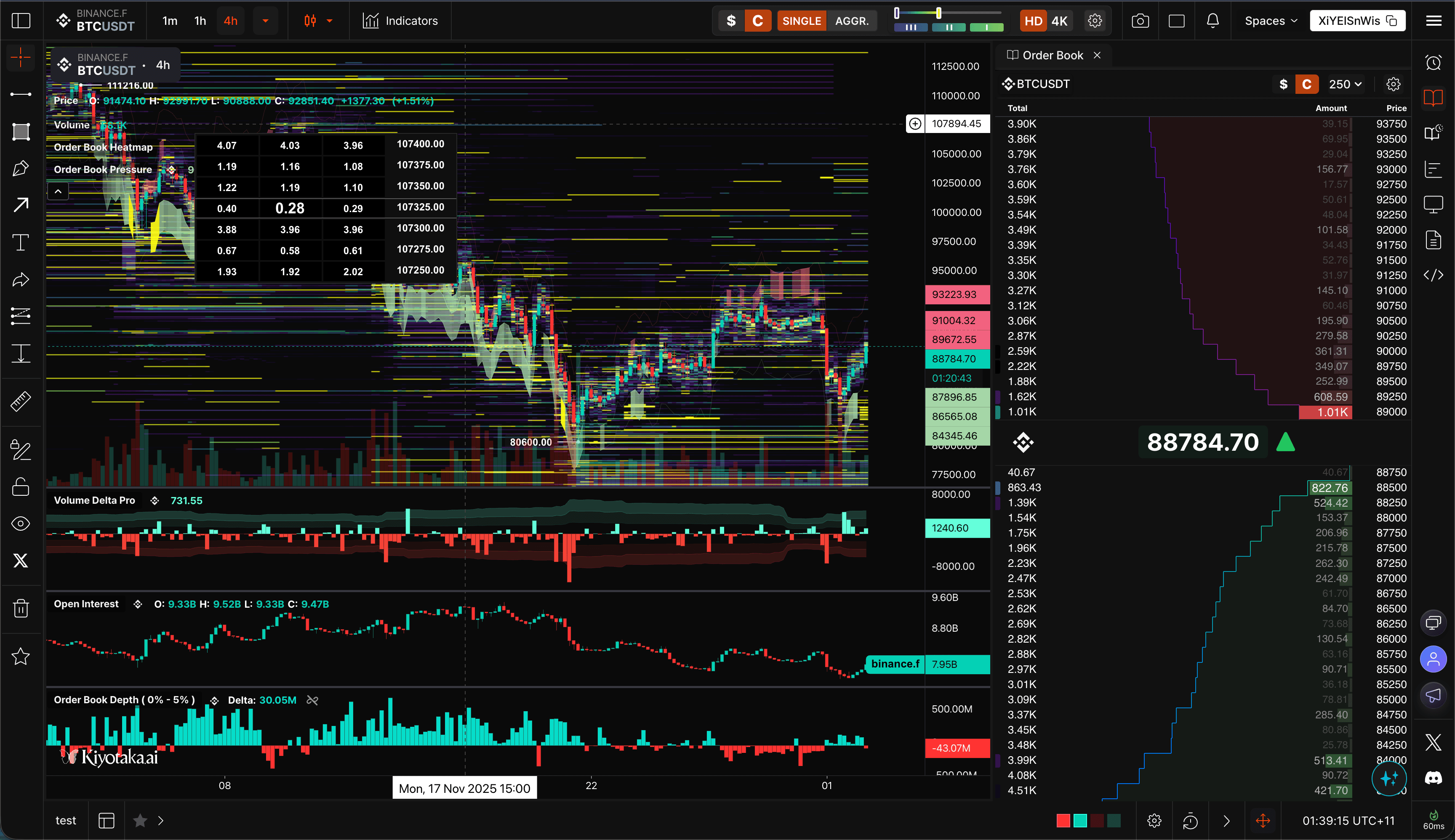Open the AI sparkle assistant button
The height and width of the screenshot is (840, 1455).
(1388, 778)
